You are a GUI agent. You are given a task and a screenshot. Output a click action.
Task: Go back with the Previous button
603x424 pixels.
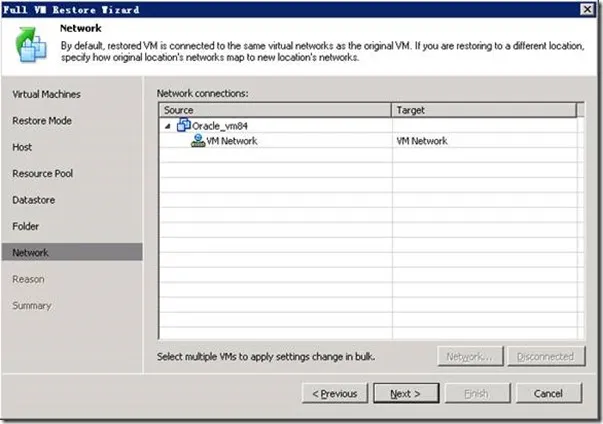point(335,393)
